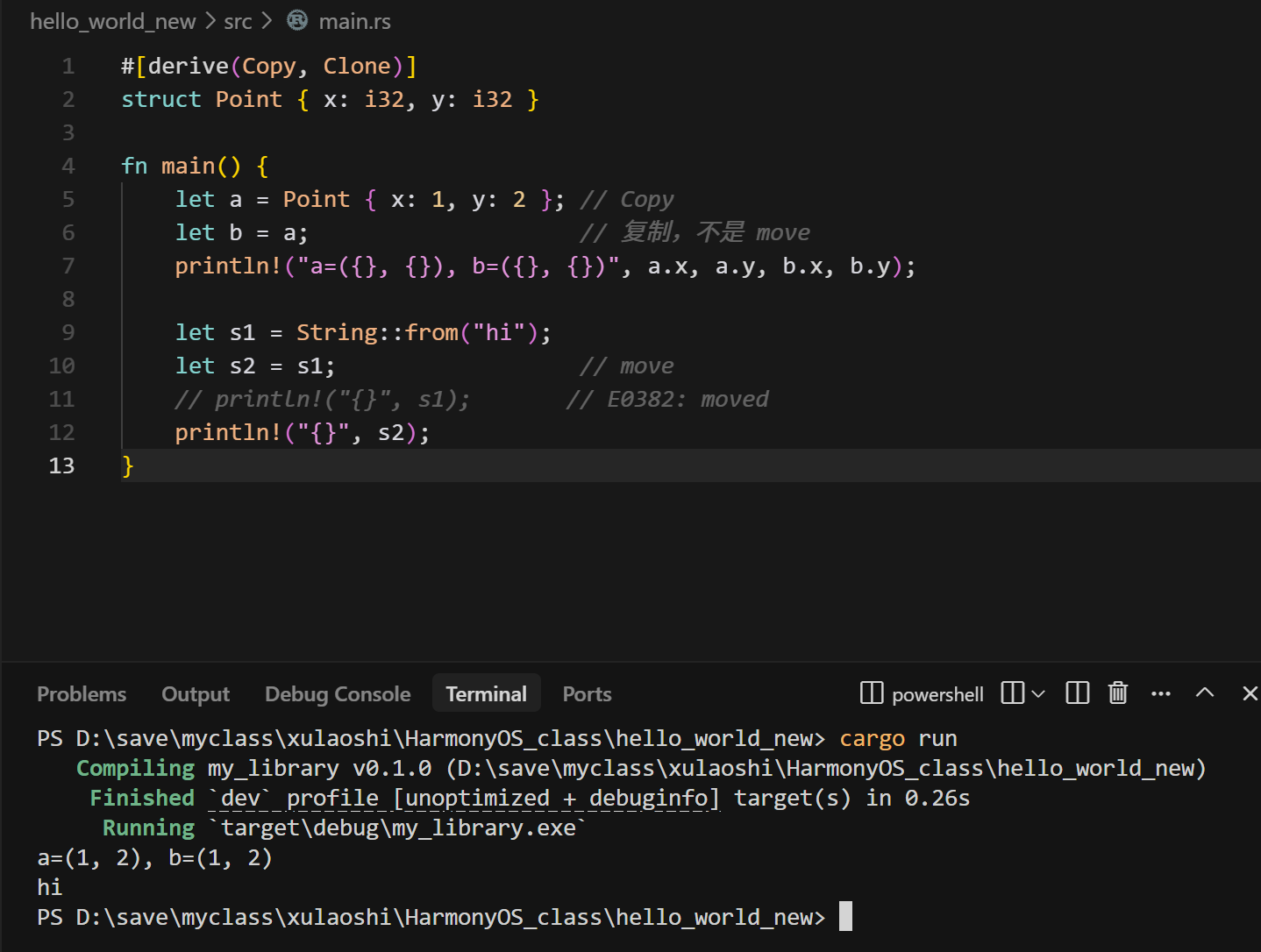The width and height of the screenshot is (1261, 952).
Task: Click the println!("{}", s2); statement
Action: pos(303,433)
